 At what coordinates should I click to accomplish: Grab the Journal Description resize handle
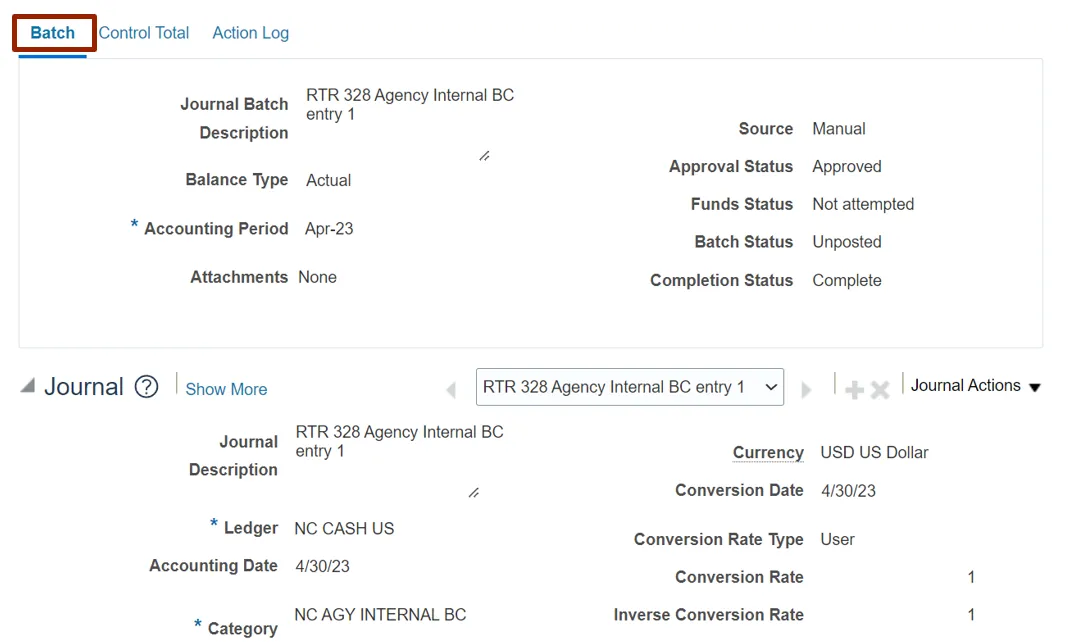473,493
